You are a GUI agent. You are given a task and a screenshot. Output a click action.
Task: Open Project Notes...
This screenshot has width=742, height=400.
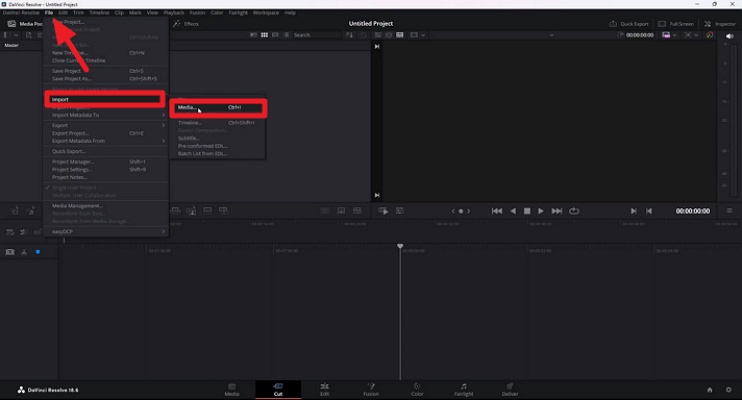[x=106, y=177]
